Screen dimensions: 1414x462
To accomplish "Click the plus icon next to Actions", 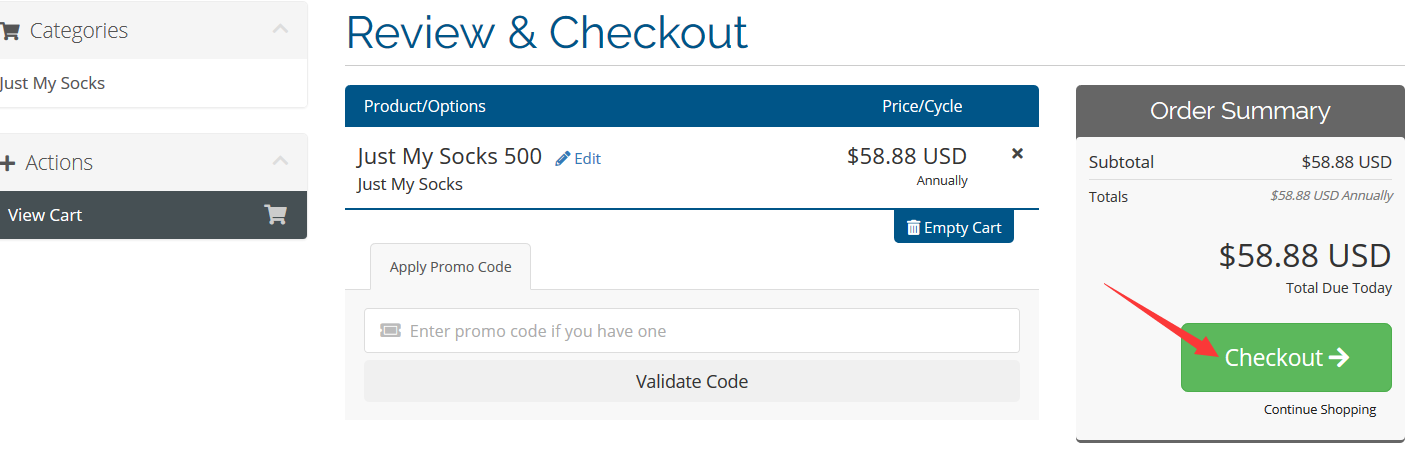I will 9,163.
